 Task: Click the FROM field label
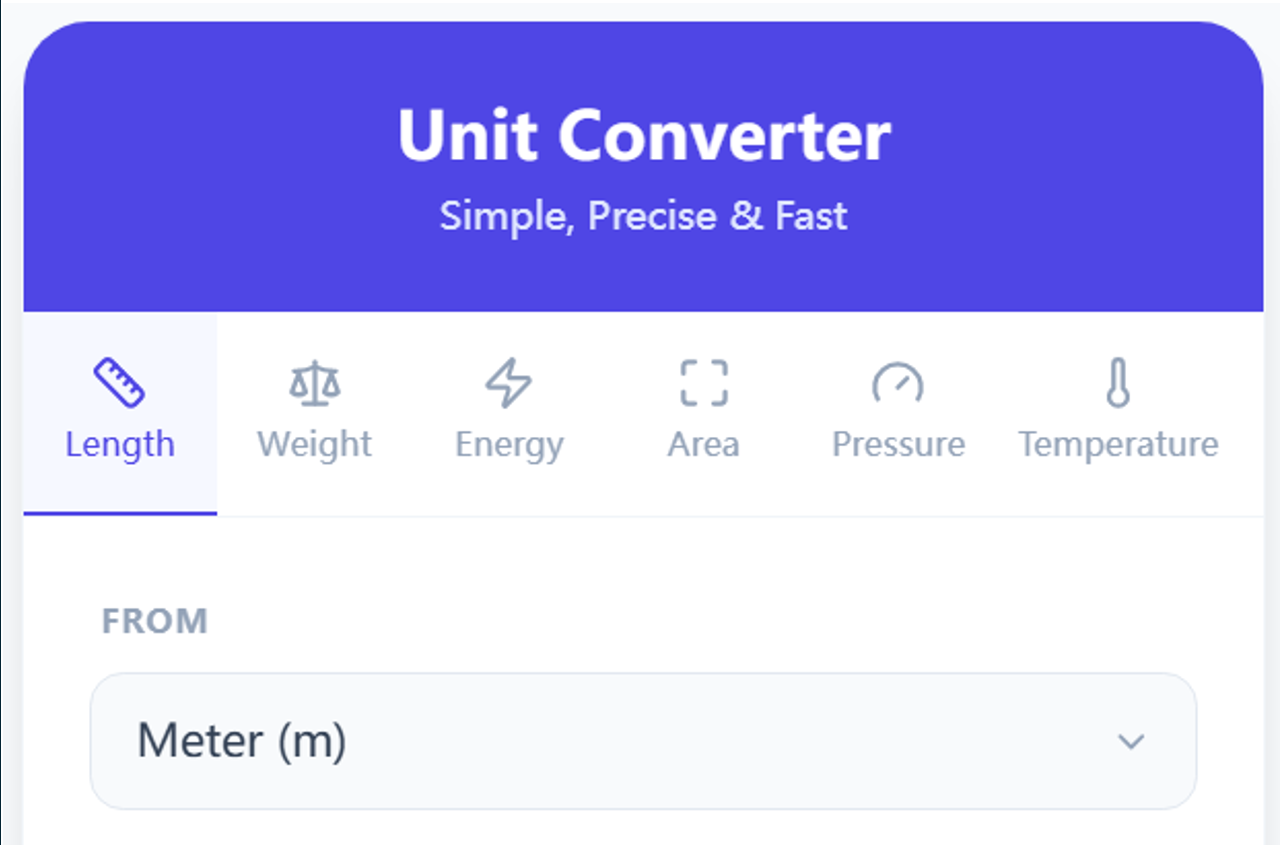click(155, 620)
